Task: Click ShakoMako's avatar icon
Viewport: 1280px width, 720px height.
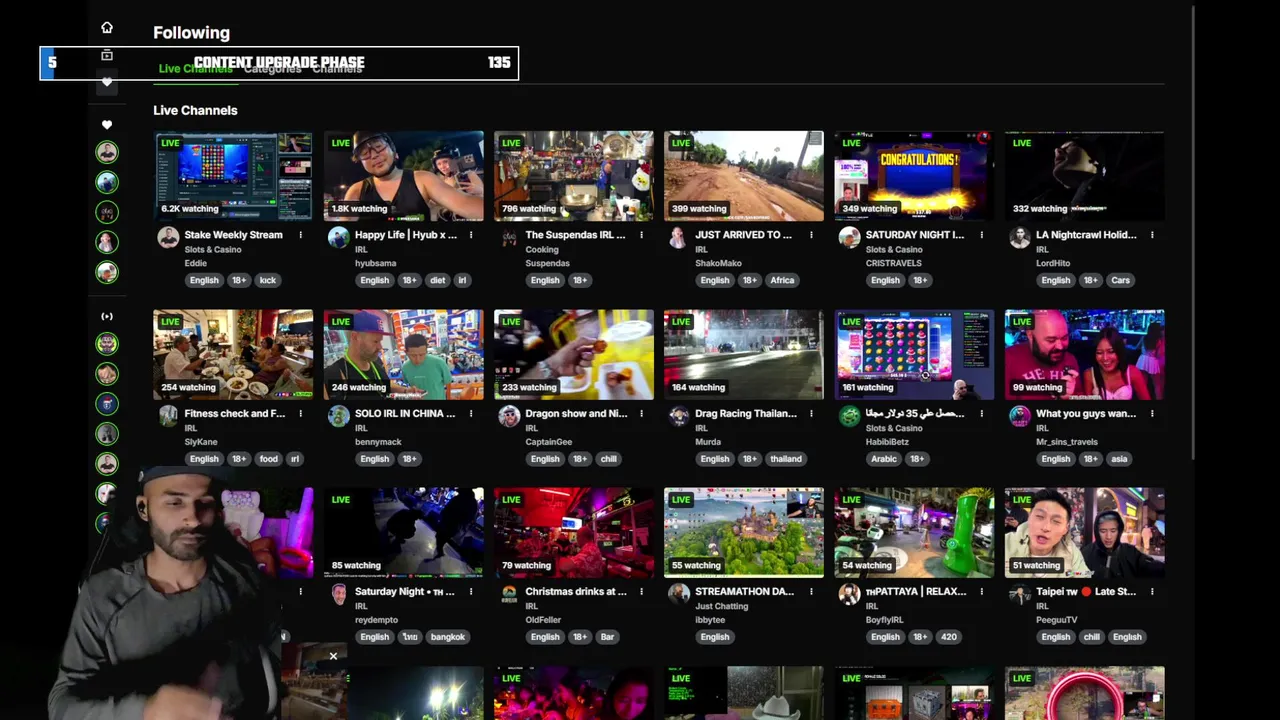Action: (x=679, y=237)
